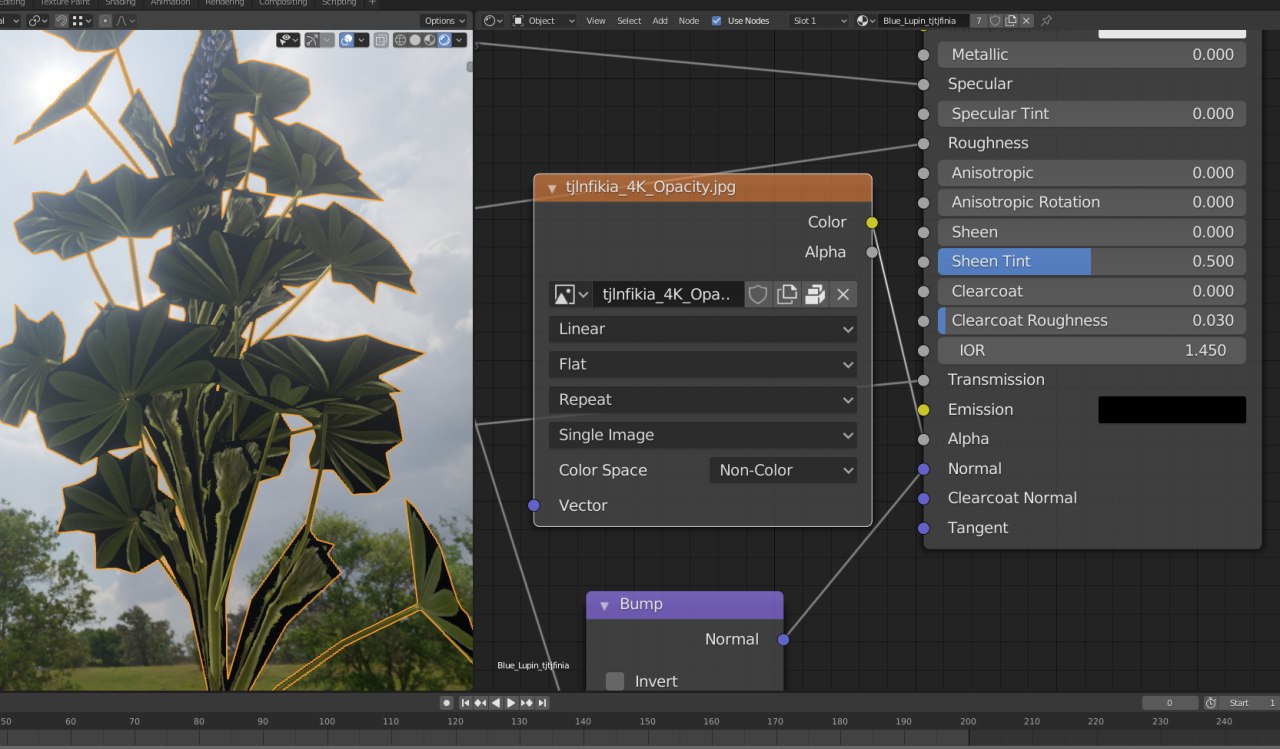The width and height of the screenshot is (1280, 749).
Task: Enable Invert checkbox in Bump node
Action: 615,681
